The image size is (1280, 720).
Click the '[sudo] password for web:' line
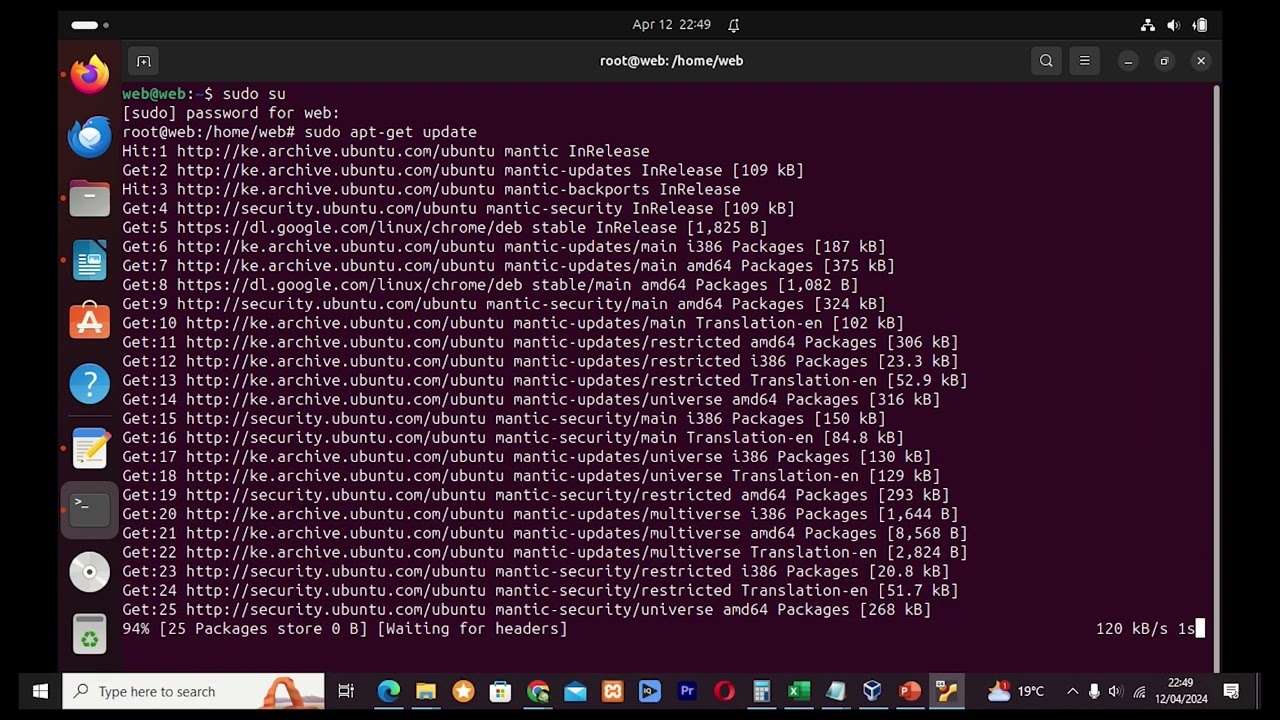click(231, 113)
